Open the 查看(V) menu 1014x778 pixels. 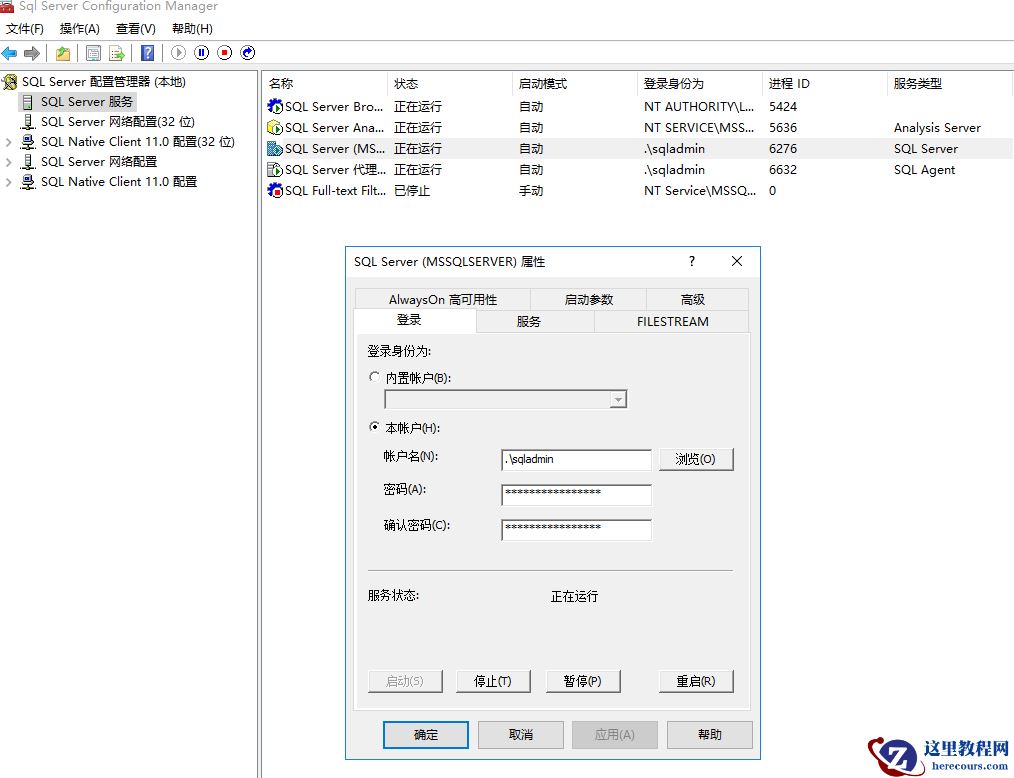[x=135, y=29]
